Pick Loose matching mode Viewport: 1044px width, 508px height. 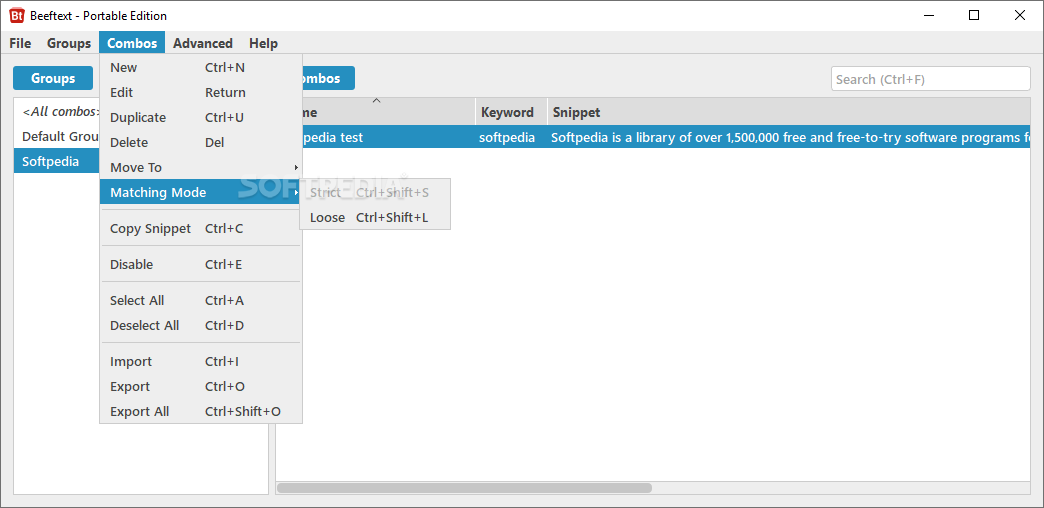click(x=375, y=218)
